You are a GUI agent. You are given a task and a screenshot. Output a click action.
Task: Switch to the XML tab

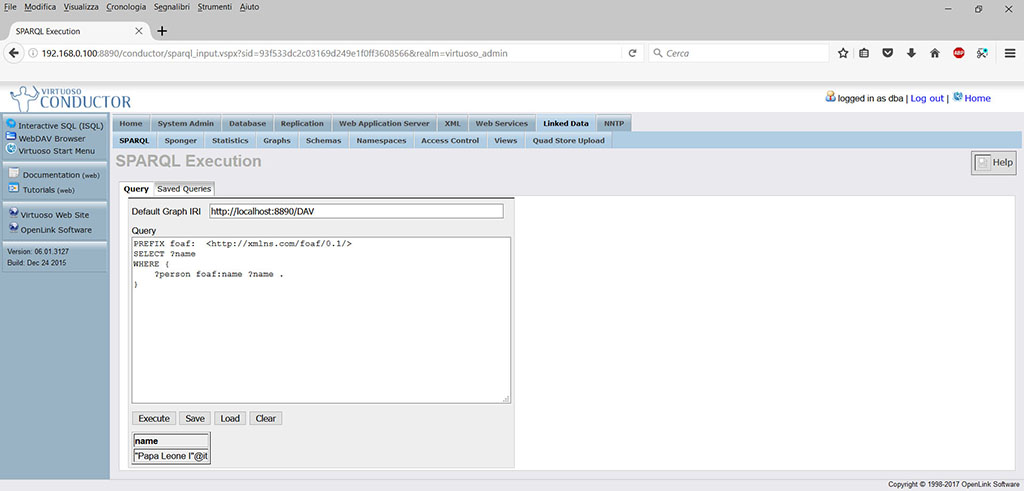(452, 123)
